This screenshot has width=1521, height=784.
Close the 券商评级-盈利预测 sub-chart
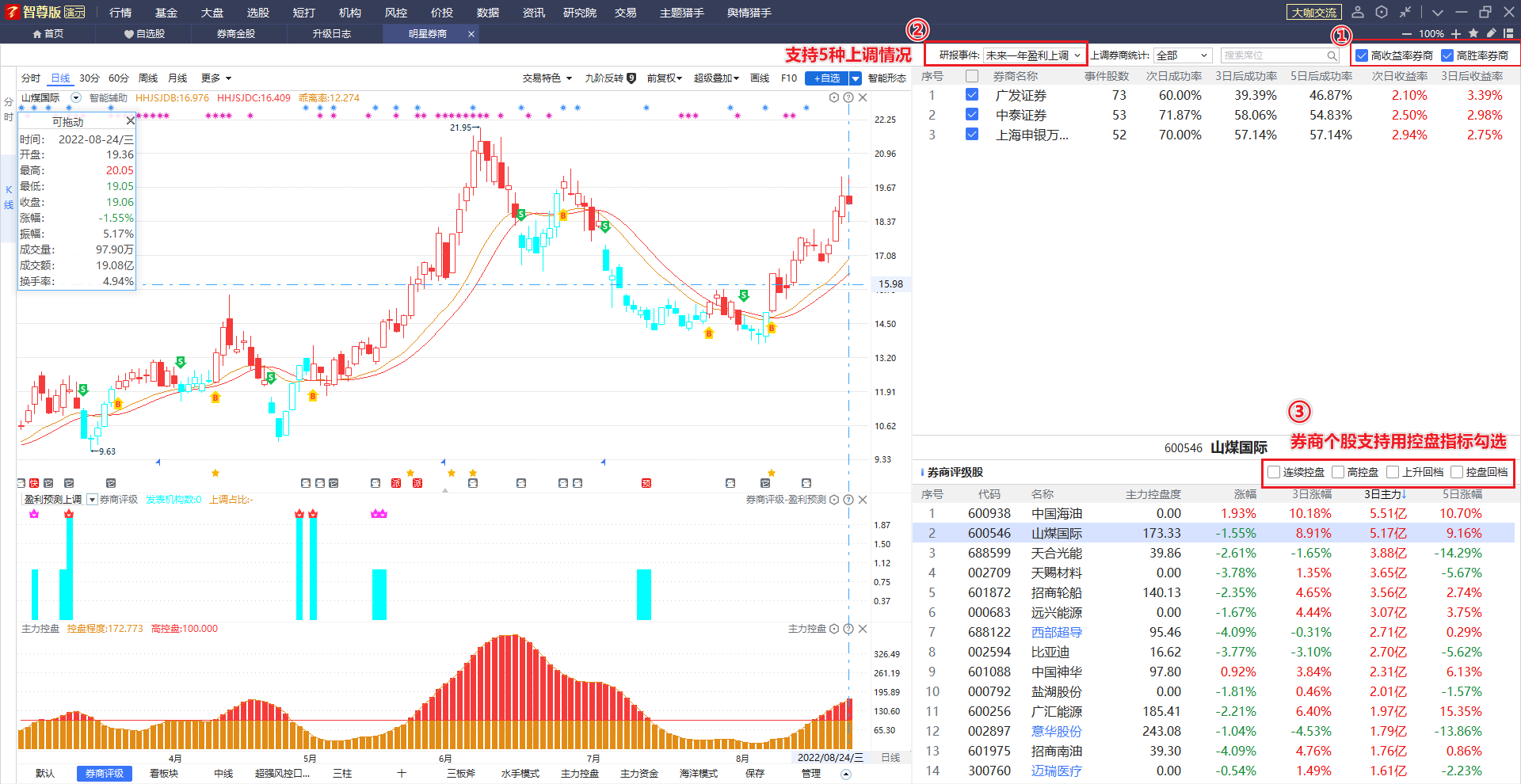click(x=863, y=500)
